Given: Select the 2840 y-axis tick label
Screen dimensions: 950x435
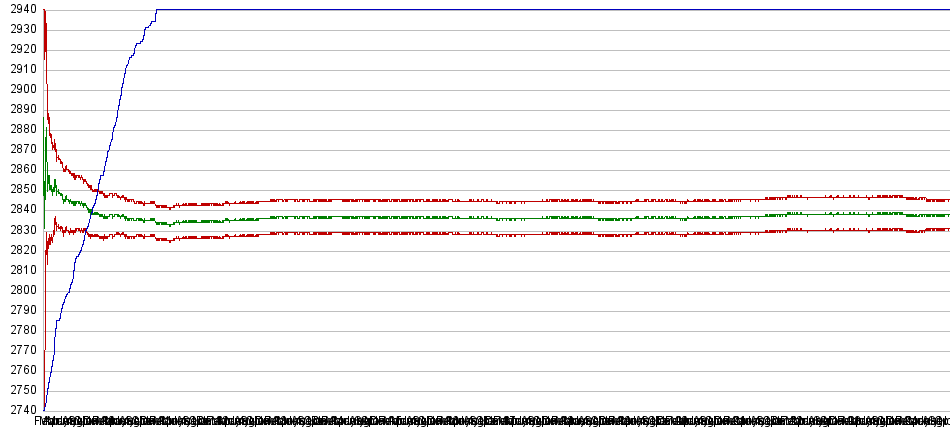Looking at the screenshot, I should point(20,209).
